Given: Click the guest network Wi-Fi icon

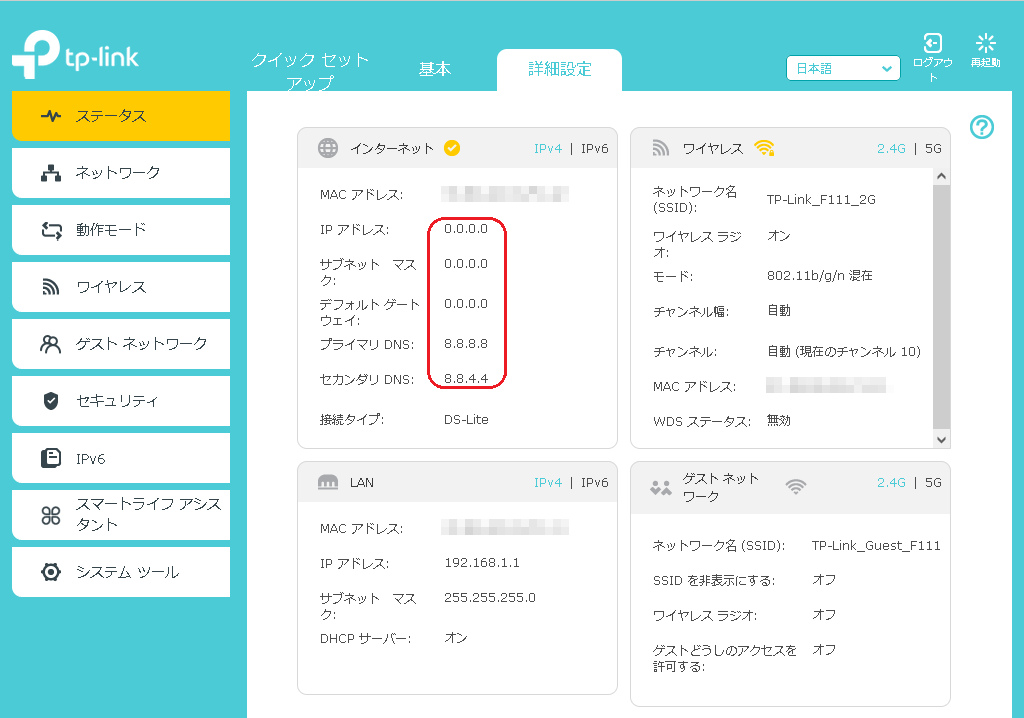Looking at the screenshot, I should pos(796,487).
